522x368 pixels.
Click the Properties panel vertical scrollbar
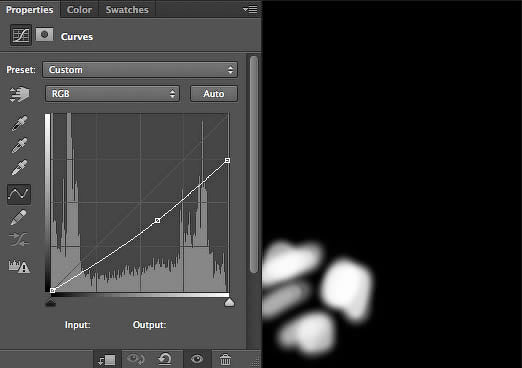click(254, 164)
